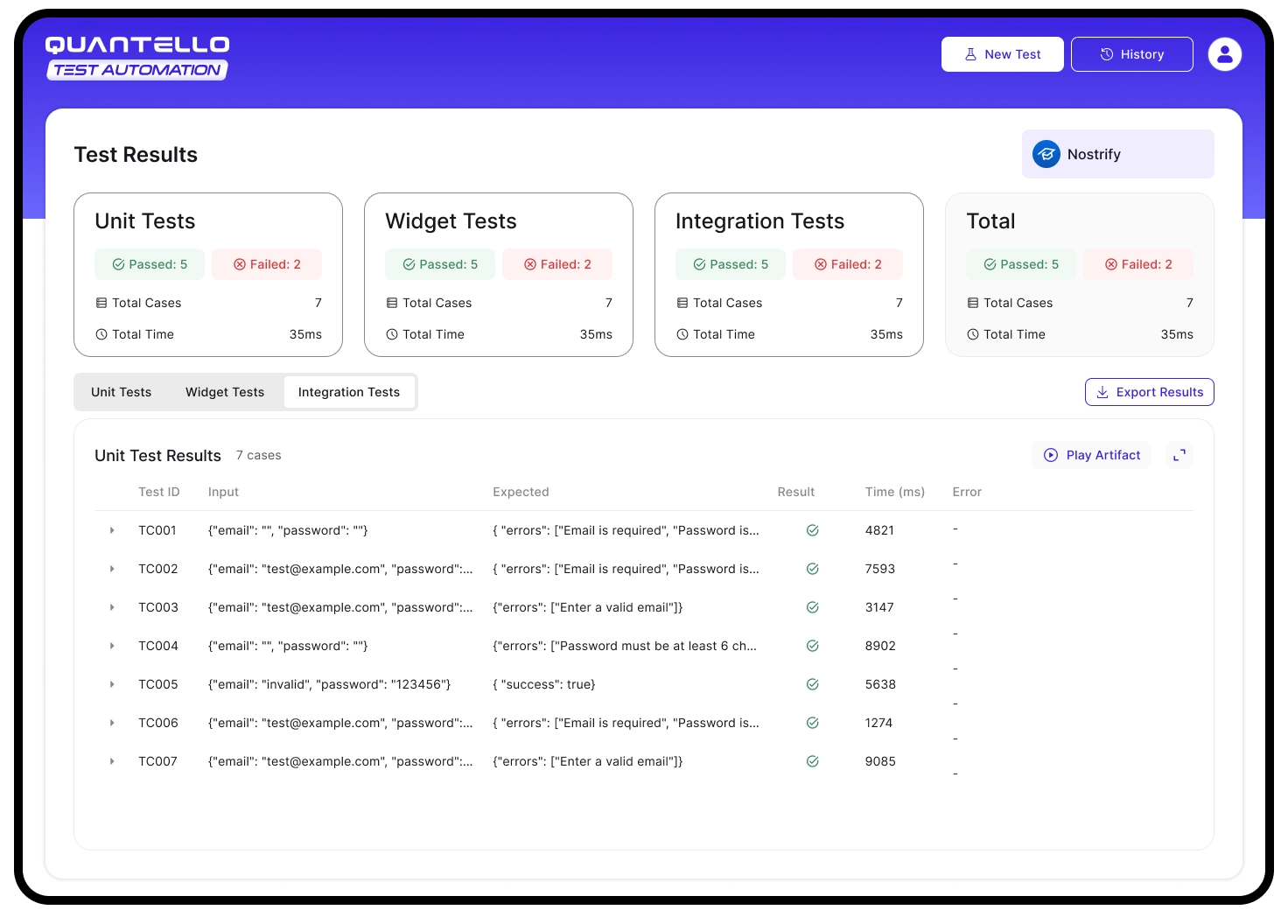This screenshot has height=924, width=1288.
Task: Expand the TC005 test row
Action: point(112,684)
